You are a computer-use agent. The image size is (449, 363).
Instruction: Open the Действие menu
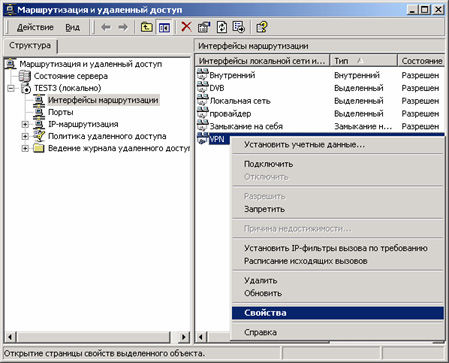(35, 27)
